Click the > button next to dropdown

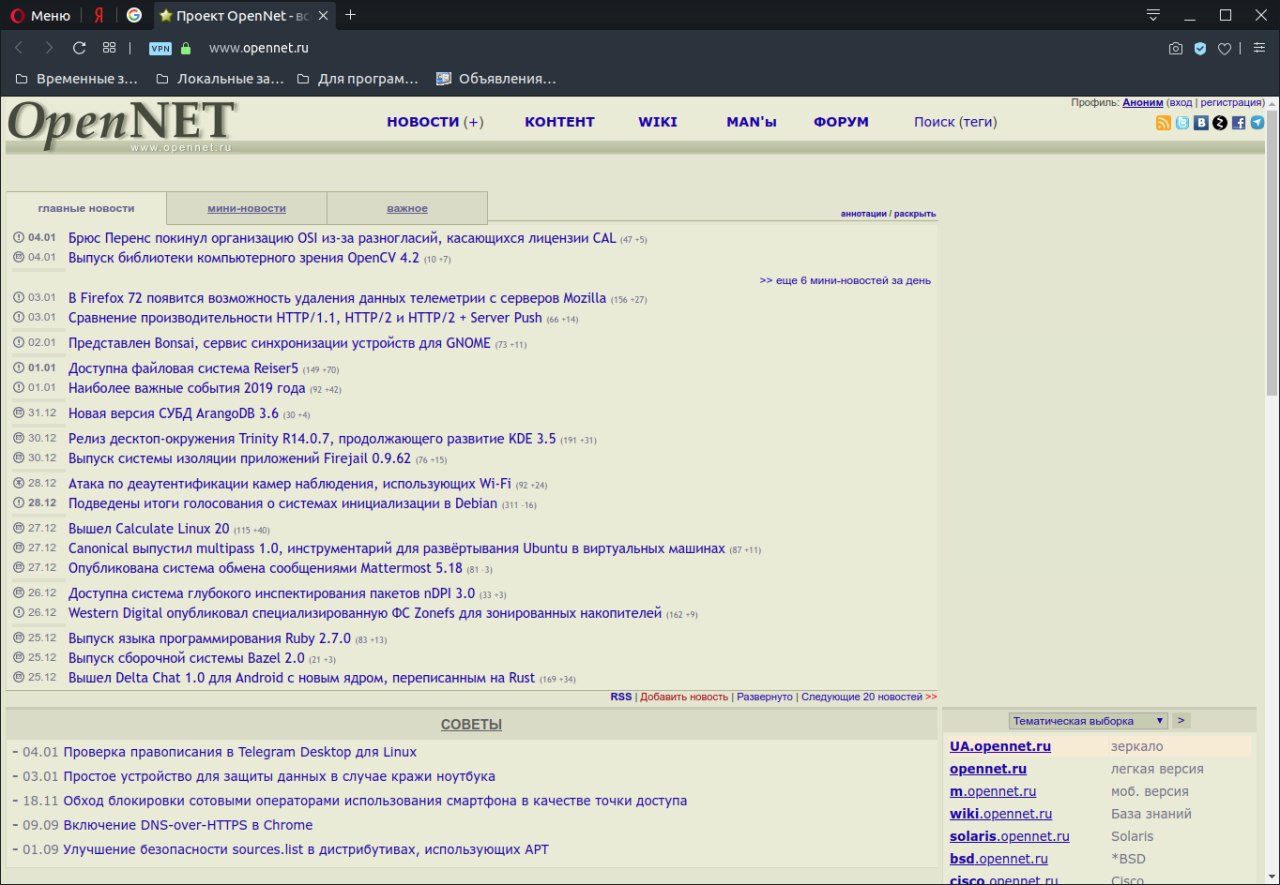click(x=1181, y=720)
